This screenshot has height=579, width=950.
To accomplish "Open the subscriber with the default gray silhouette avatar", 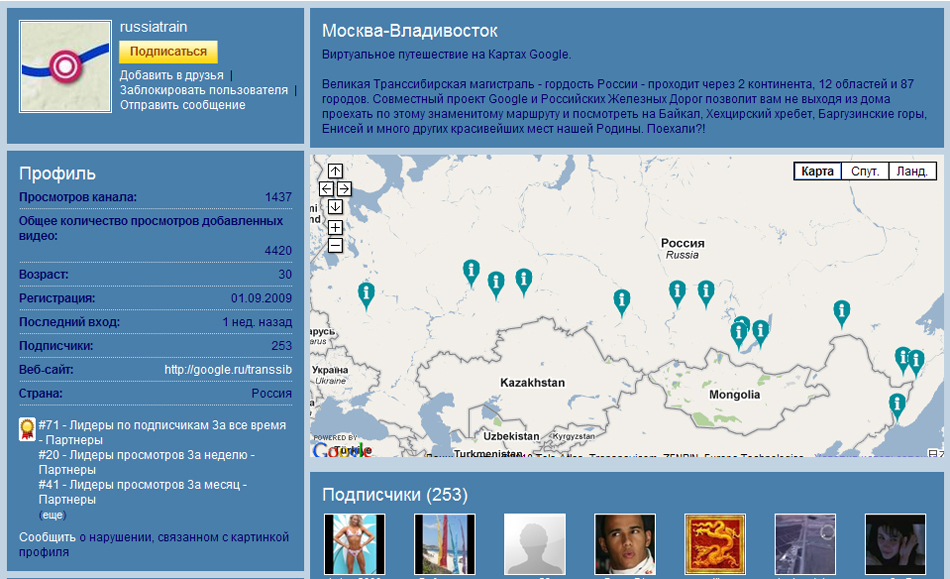I will (535, 544).
